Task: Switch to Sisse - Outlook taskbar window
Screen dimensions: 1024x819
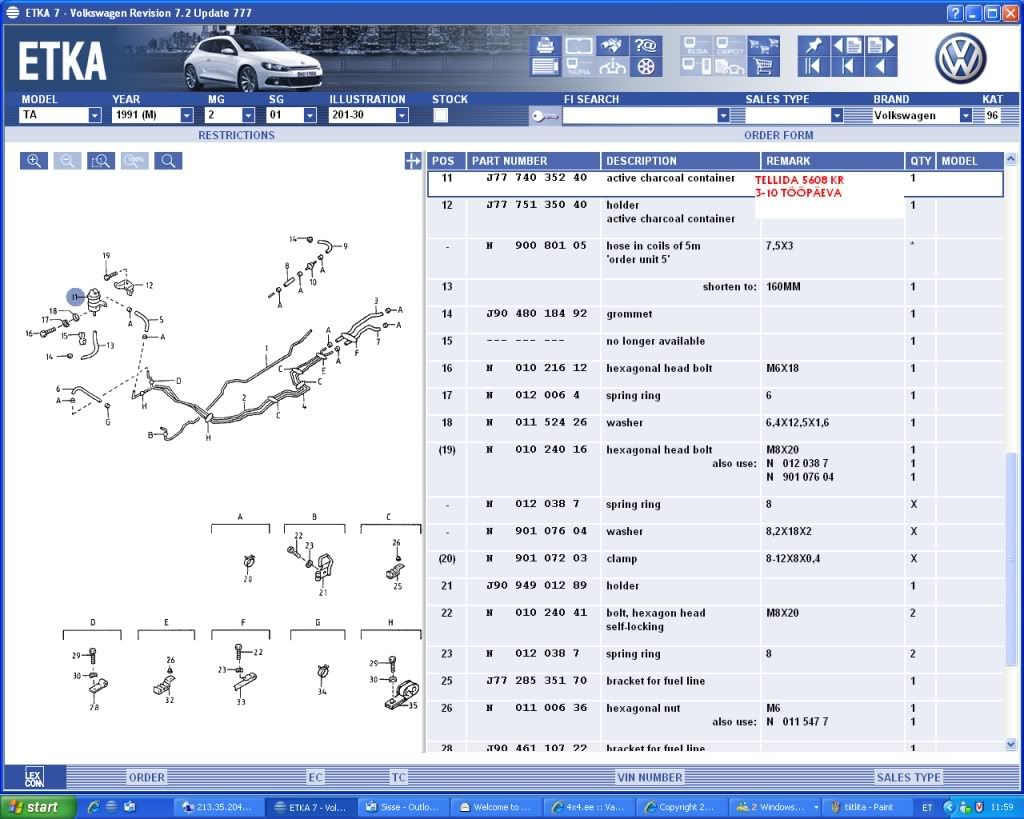Action: pos(404,807)
